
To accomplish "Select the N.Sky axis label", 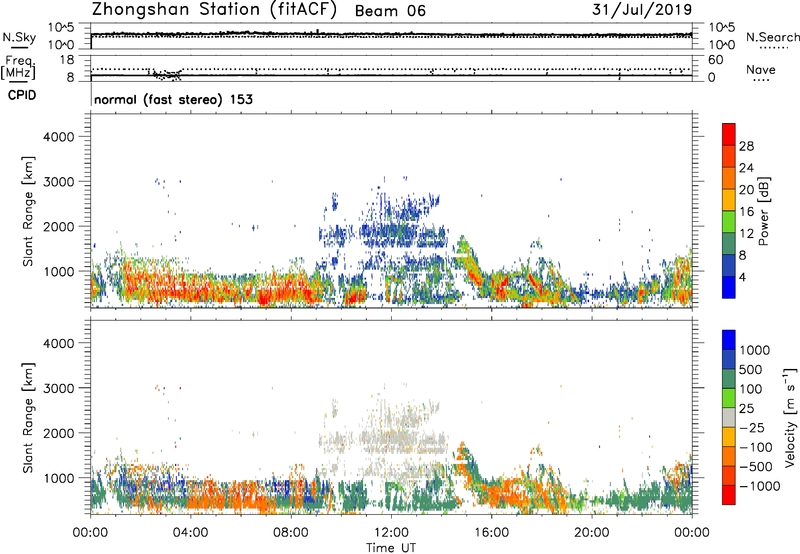I will point(19,37).
